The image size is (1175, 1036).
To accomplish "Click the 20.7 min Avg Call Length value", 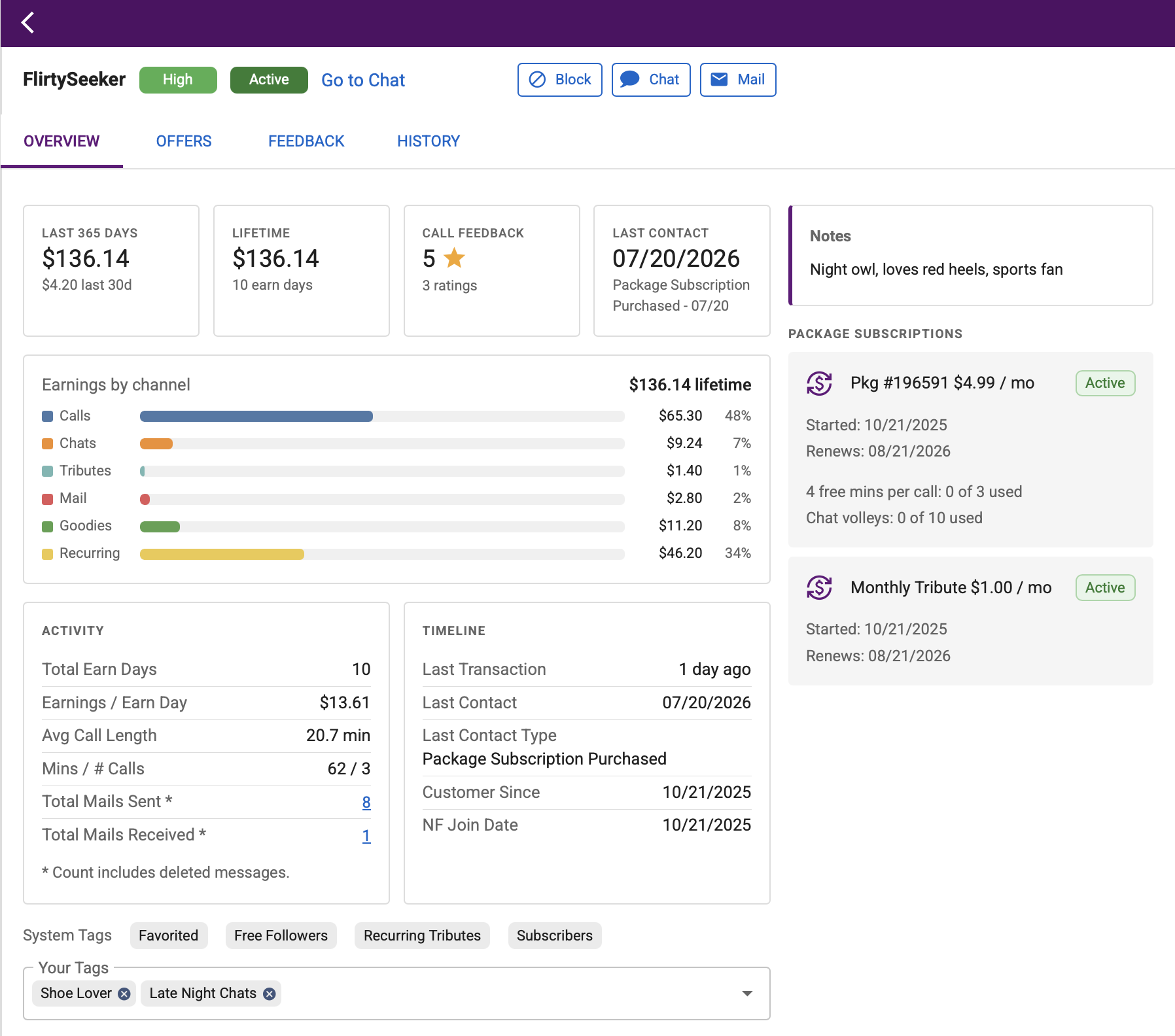I will [338, 736].
